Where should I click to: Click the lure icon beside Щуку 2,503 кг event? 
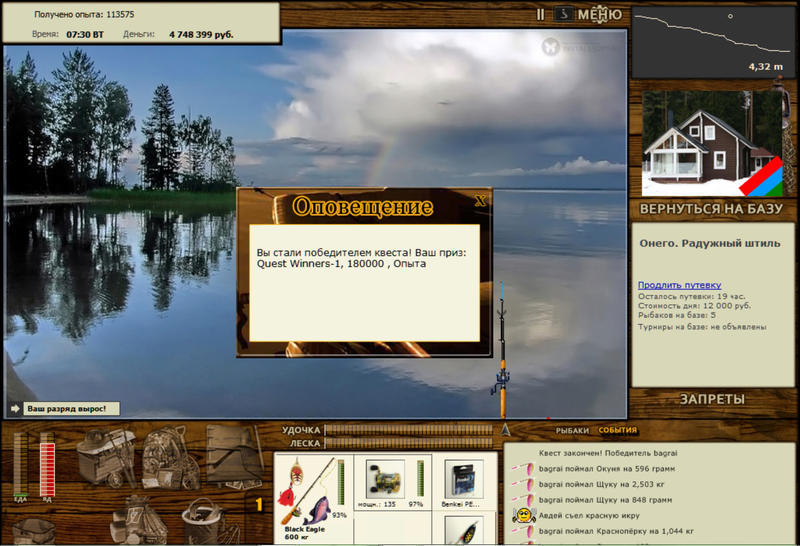click(x=523, y=484)
